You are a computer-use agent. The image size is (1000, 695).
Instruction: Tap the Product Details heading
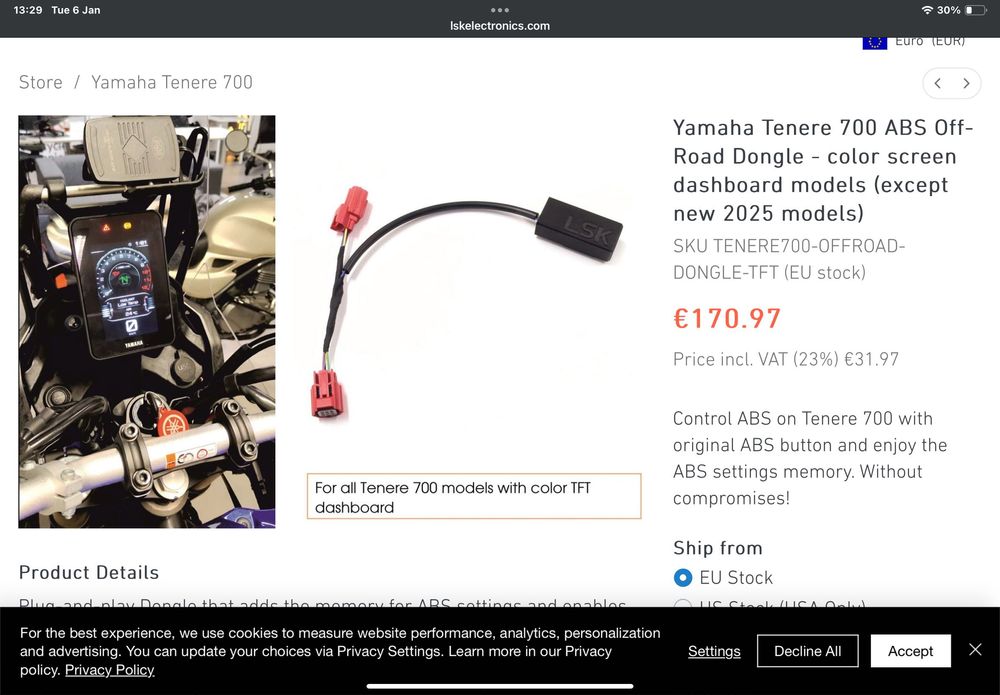[x=89, y=572]
